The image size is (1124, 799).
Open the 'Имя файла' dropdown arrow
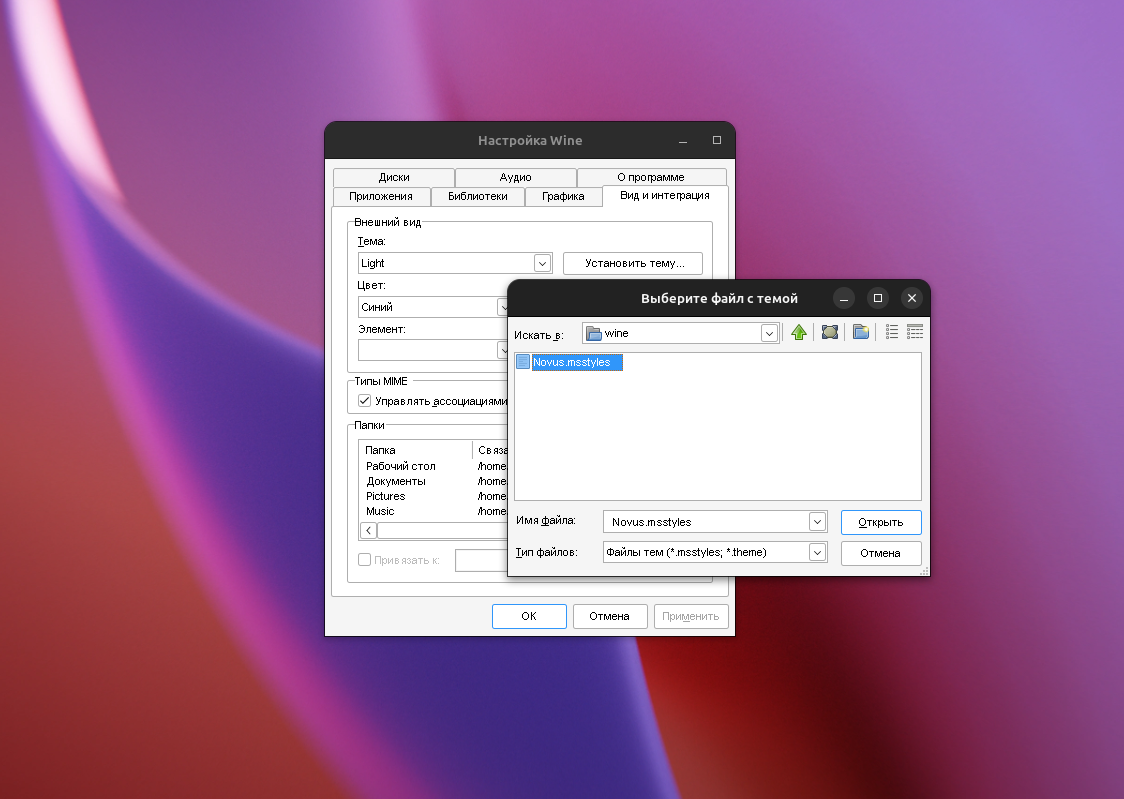[x=817, y=522]
